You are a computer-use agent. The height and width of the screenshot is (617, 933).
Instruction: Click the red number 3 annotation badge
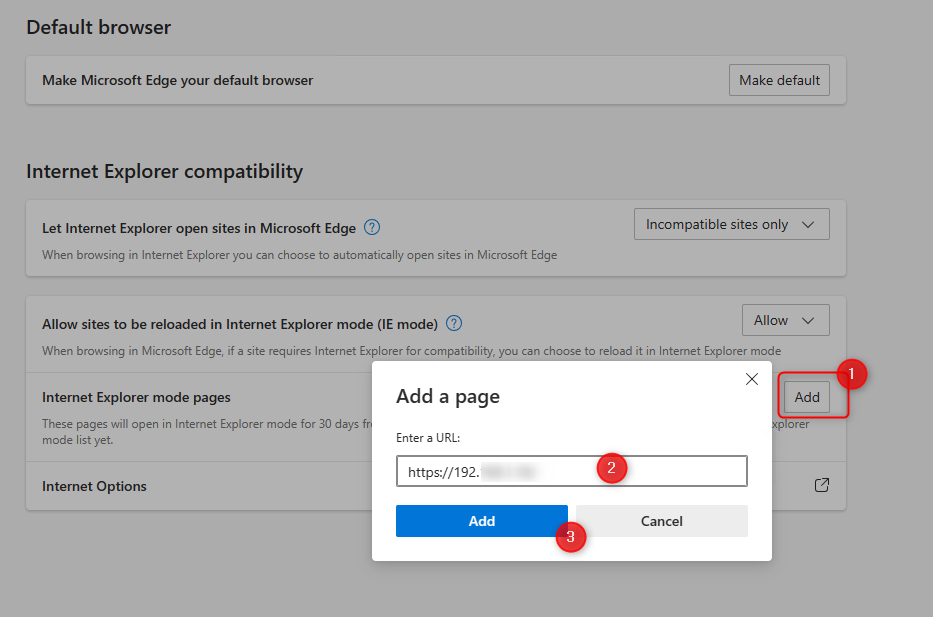point(570,536)
